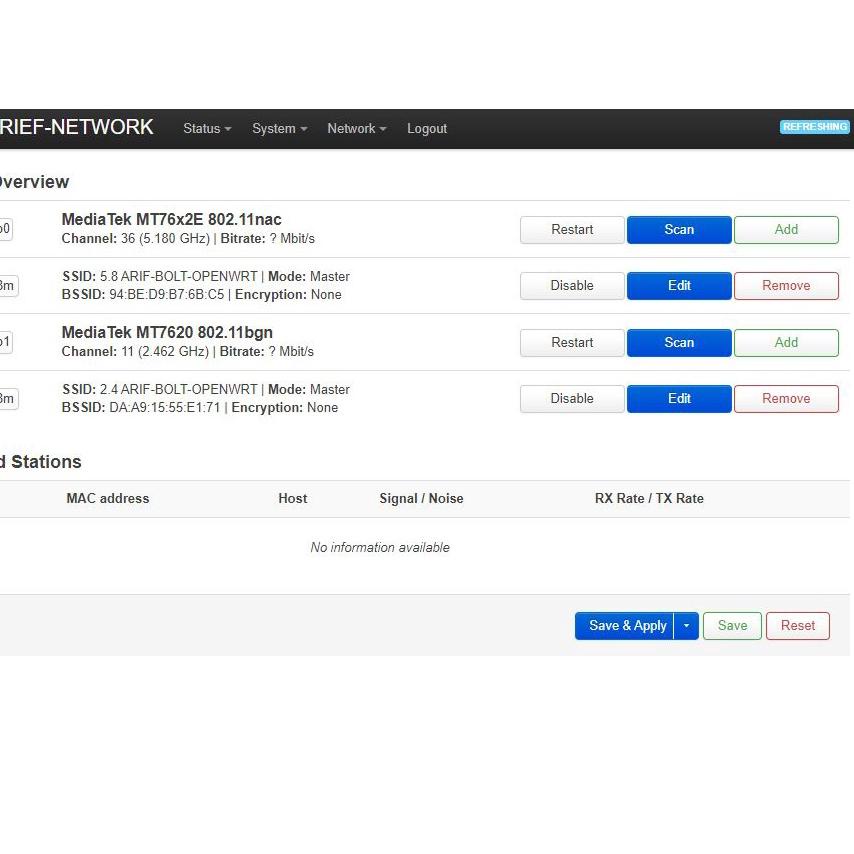
Task: Open the Save & Apply split-button arrow
Action: [x=687, y=625]
